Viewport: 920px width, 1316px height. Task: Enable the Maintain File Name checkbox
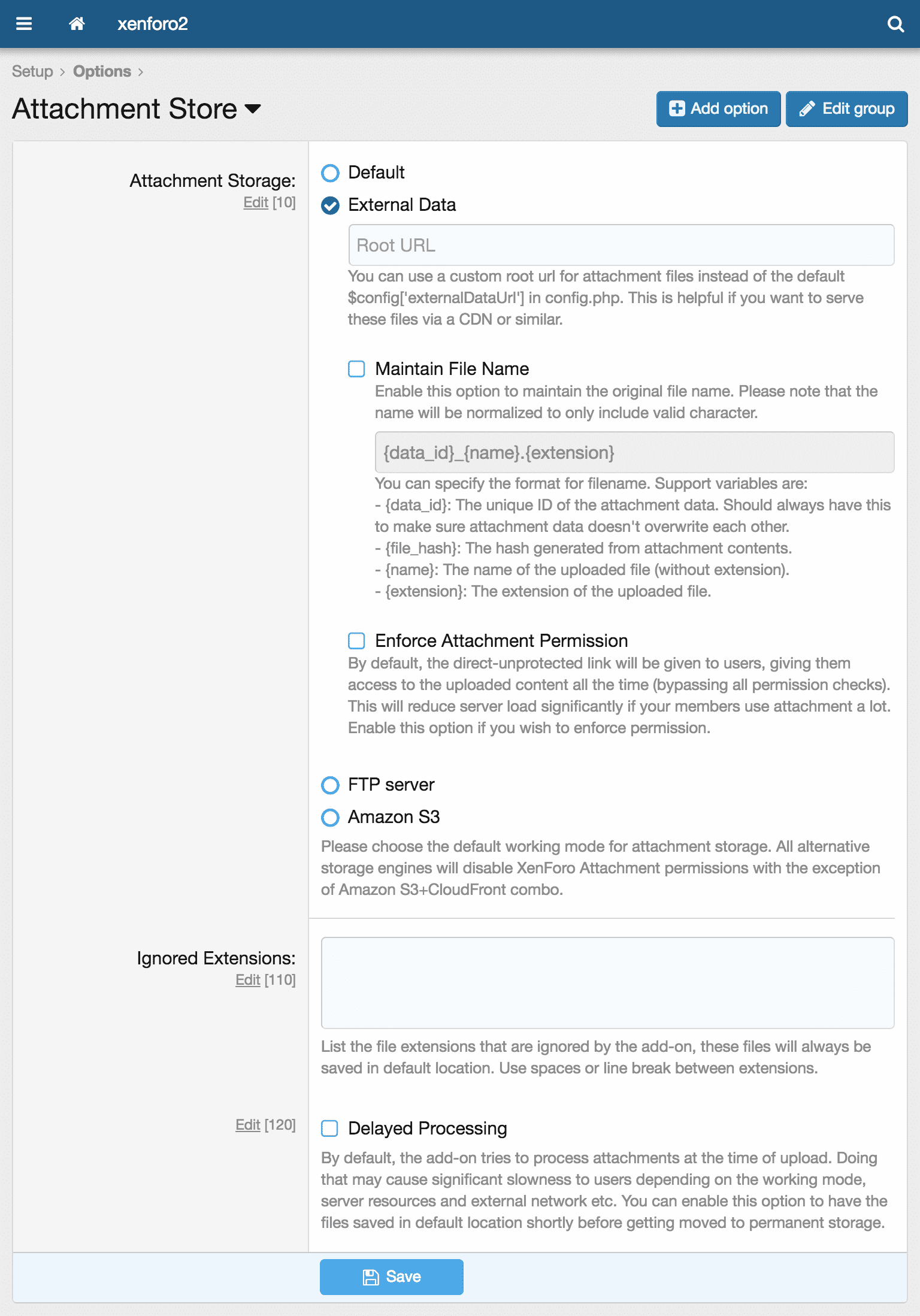tap(356, 369)
